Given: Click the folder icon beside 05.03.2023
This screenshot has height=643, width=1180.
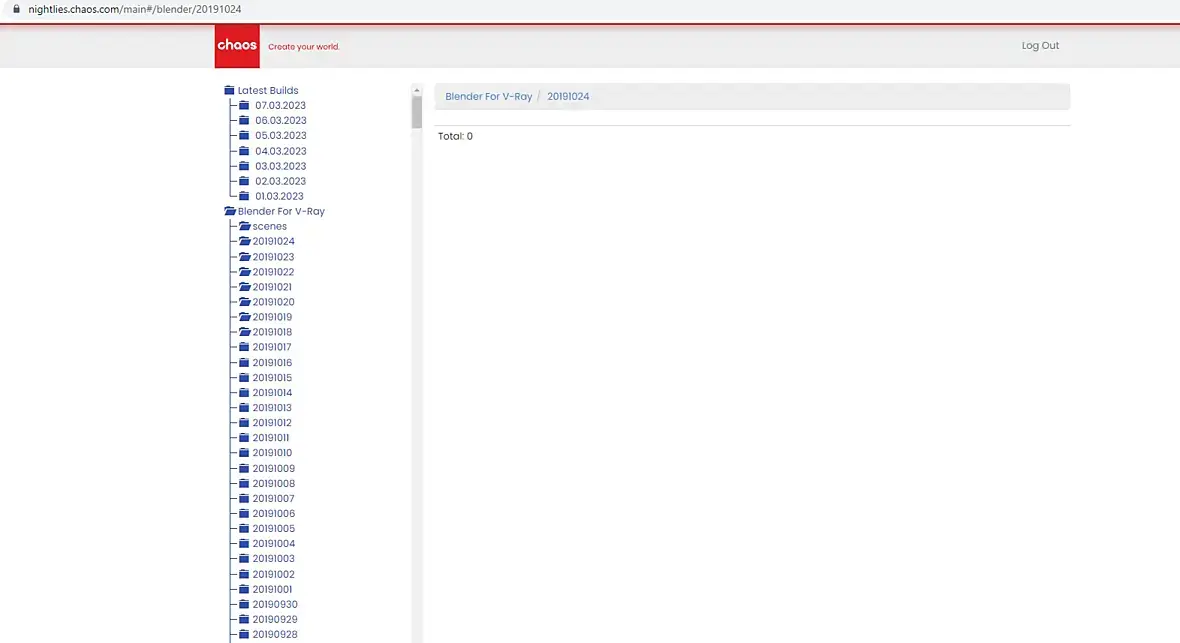Looking at the screenshot, I should (244, 136).
